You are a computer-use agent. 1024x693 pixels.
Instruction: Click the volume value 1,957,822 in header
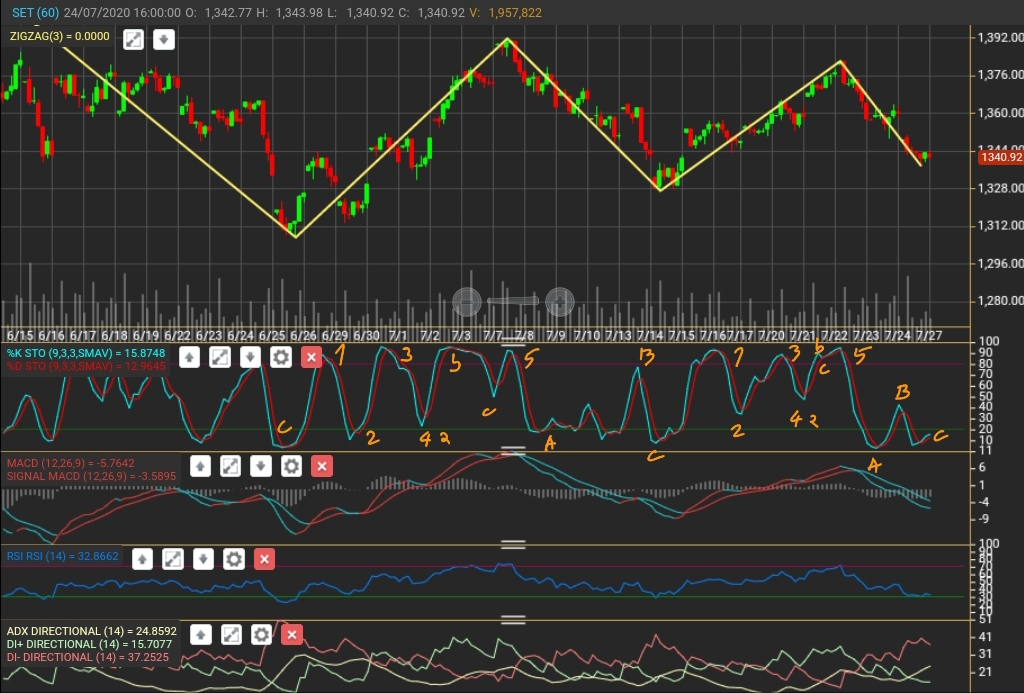[515, 12]
